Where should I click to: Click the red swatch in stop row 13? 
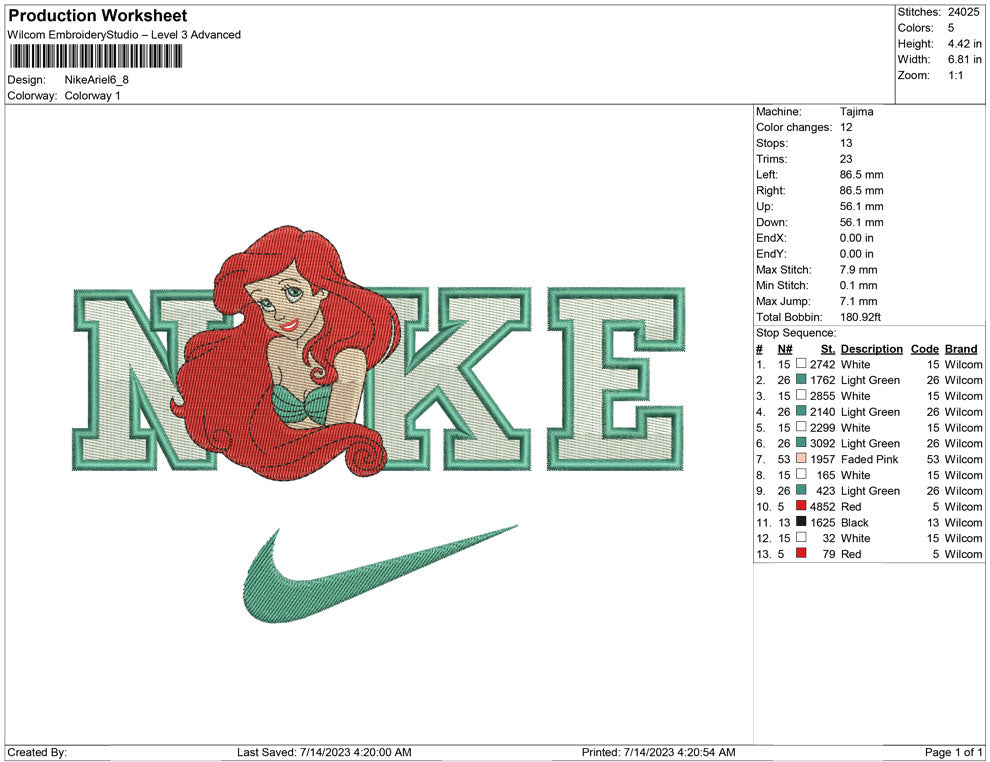(x=801, y=553)
